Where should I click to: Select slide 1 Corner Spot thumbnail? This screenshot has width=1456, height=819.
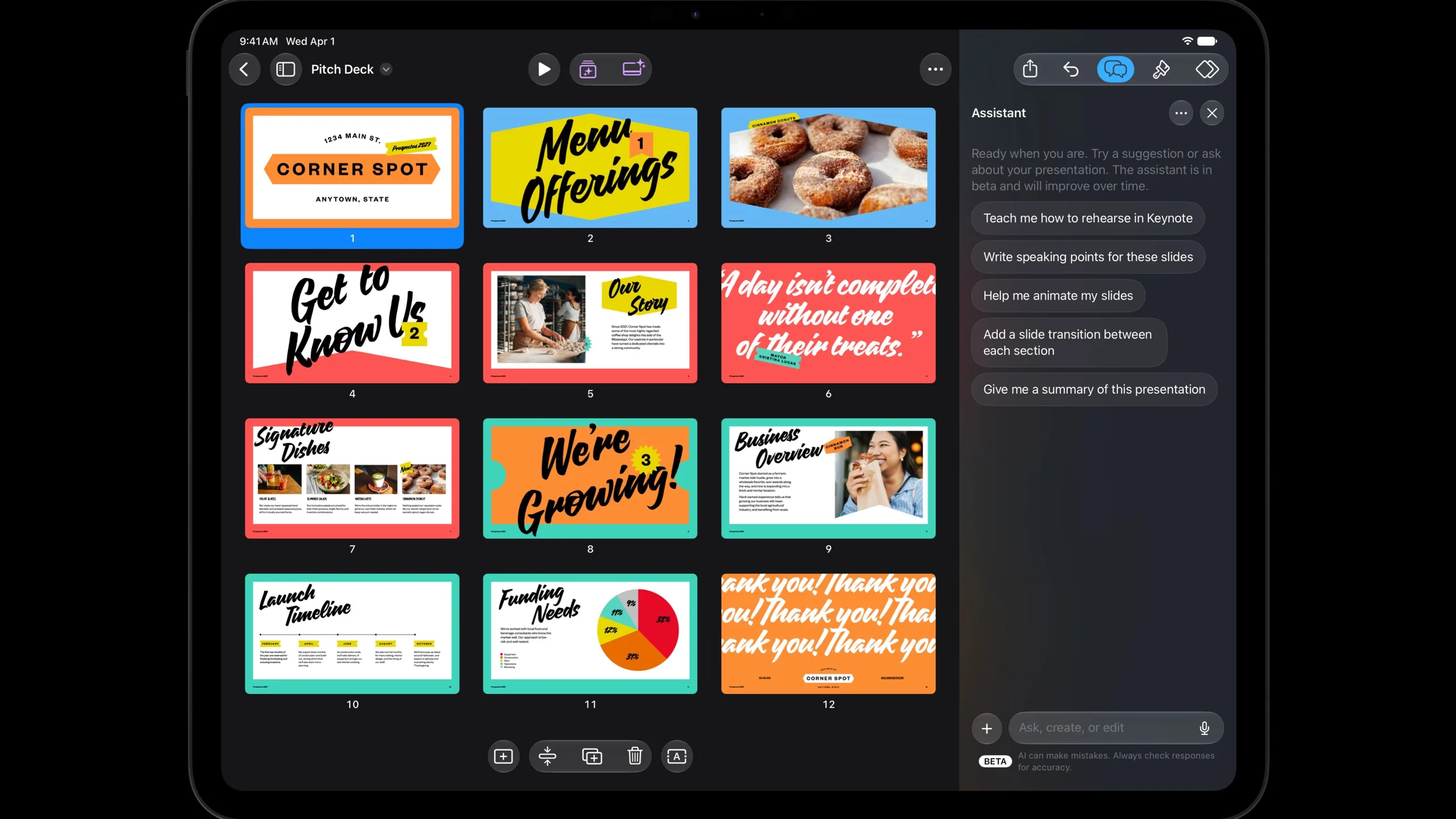click(x=352, y=168)
